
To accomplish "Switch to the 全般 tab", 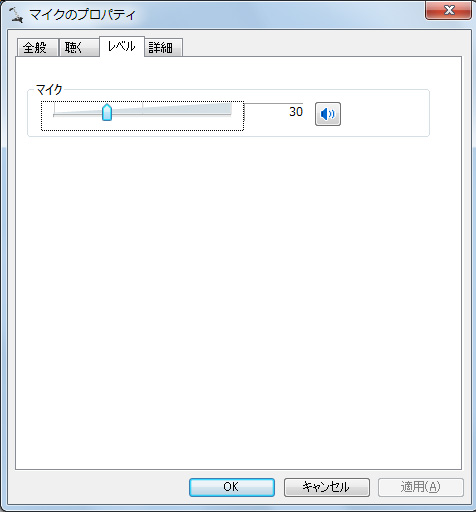I will [x=37, y=48].
